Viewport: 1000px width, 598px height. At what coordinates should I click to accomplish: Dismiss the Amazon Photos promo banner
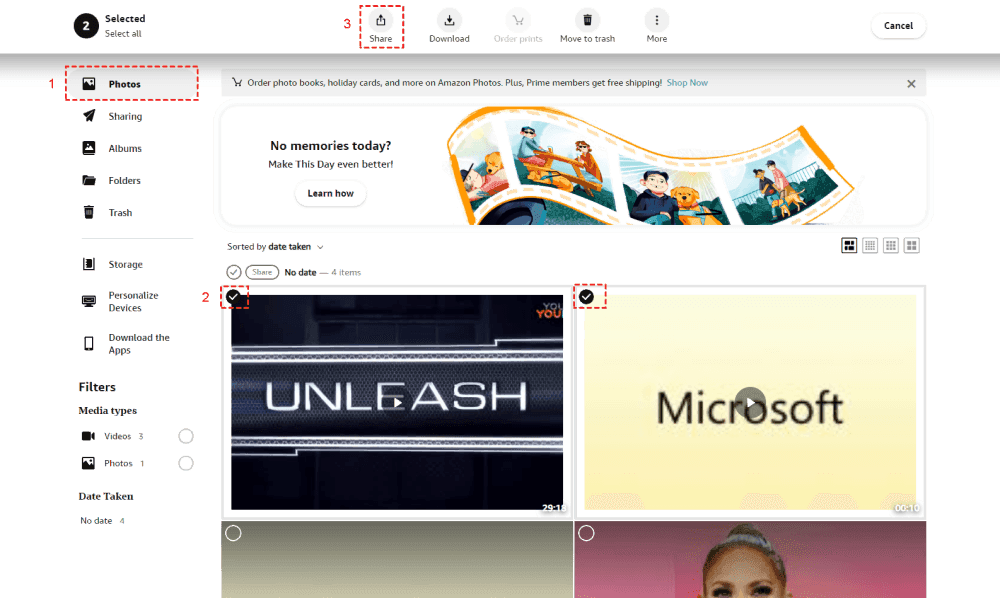[x=911, y=84]
